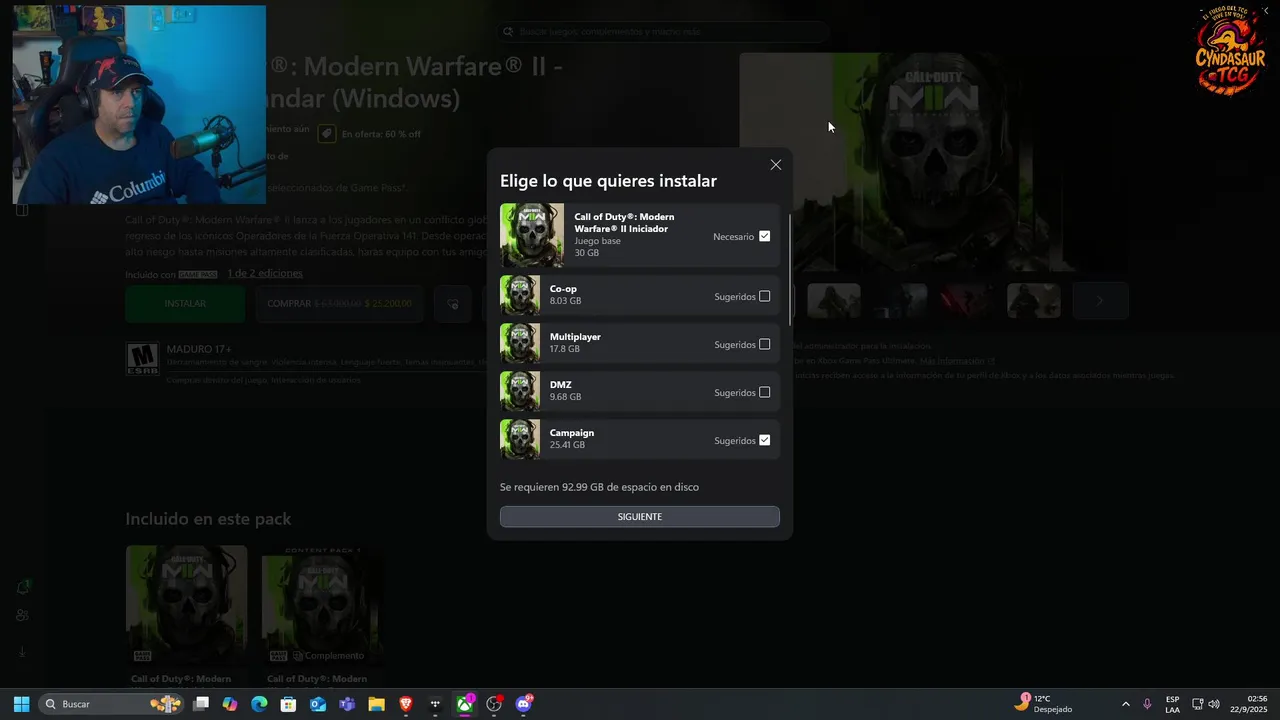Open the weather widget showing 12°C
Screen dimensions: 1280x720
tap(1043, 704)
